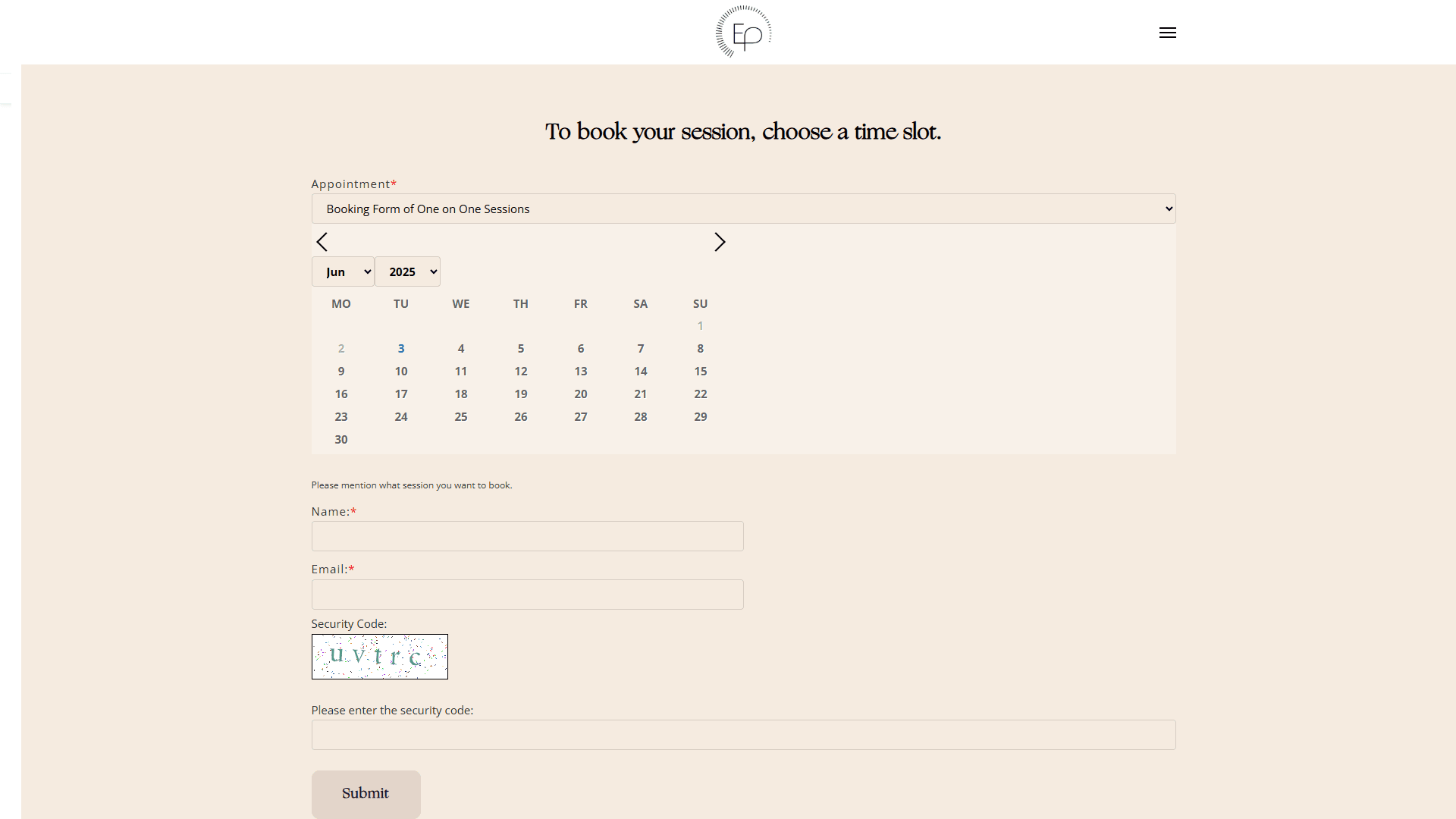1456x819 pixels.
Task: Focus the Email input field
Action: 527,595
